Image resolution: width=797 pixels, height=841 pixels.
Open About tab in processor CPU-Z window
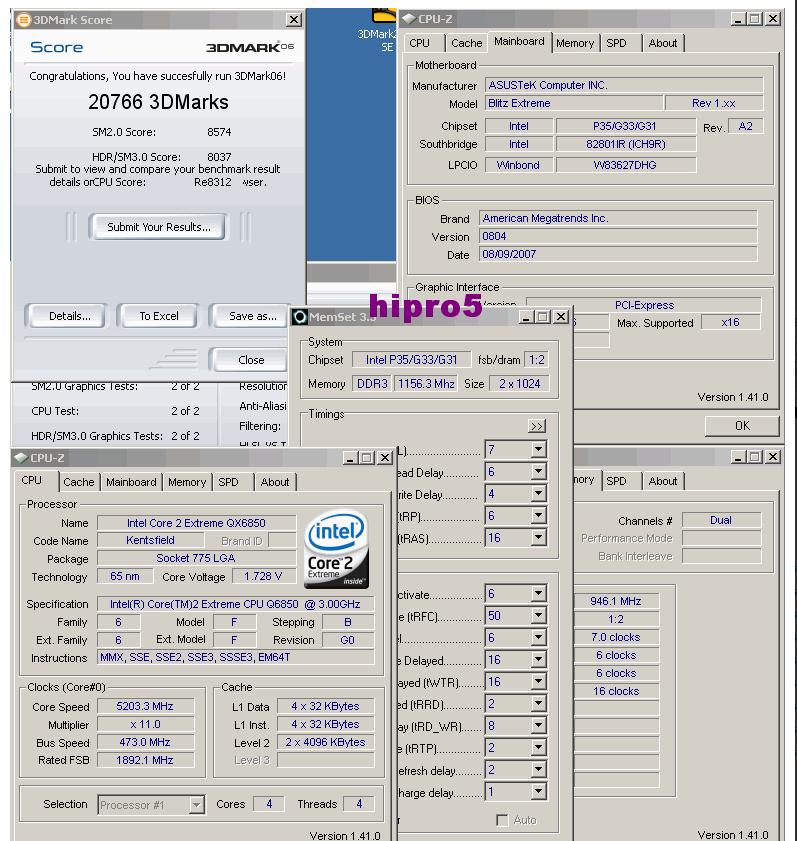275,482
